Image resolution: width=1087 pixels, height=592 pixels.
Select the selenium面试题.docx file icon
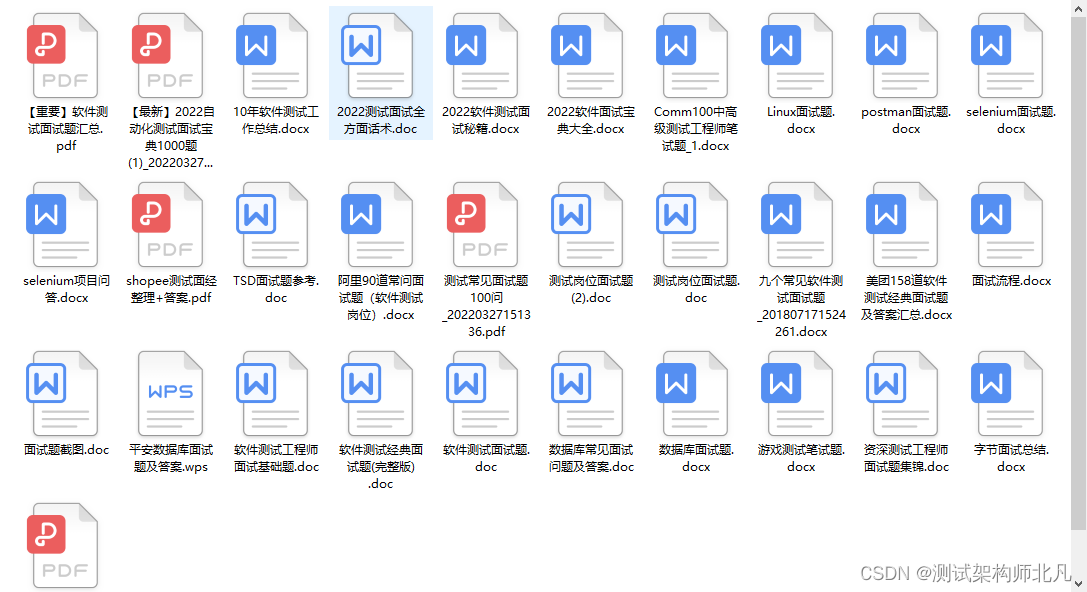click(1009, 55)
